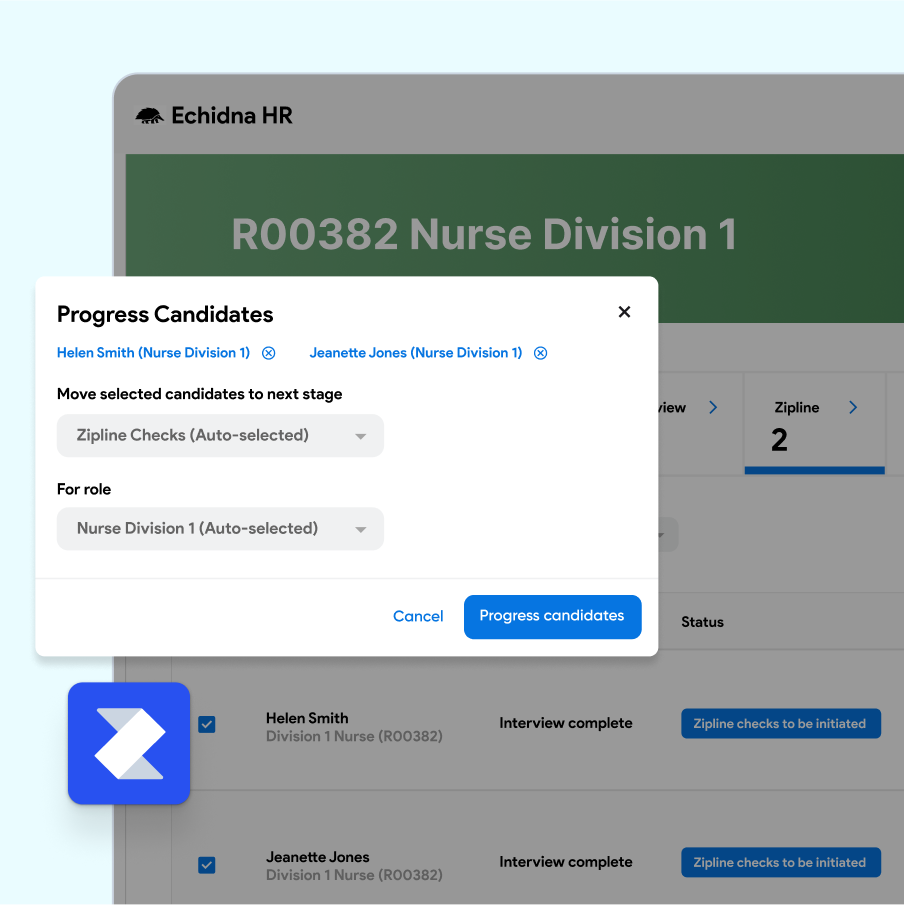The height and width of the screenshot is (905, 904).
Task: Click Division 1 Nurse (R00382) under Helen Smith
Action: click(354, 736)
